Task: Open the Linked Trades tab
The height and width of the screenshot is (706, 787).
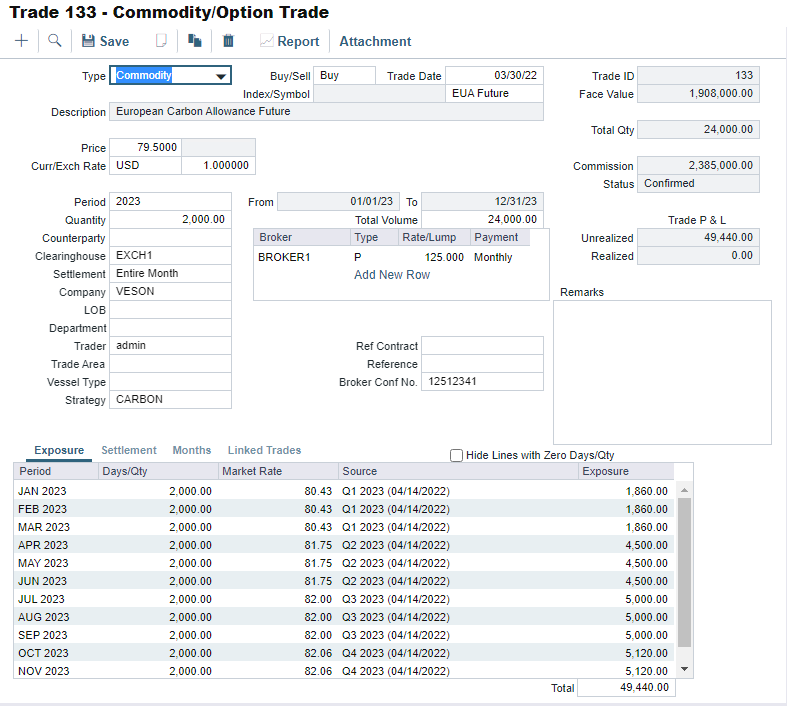Action: 264,451
